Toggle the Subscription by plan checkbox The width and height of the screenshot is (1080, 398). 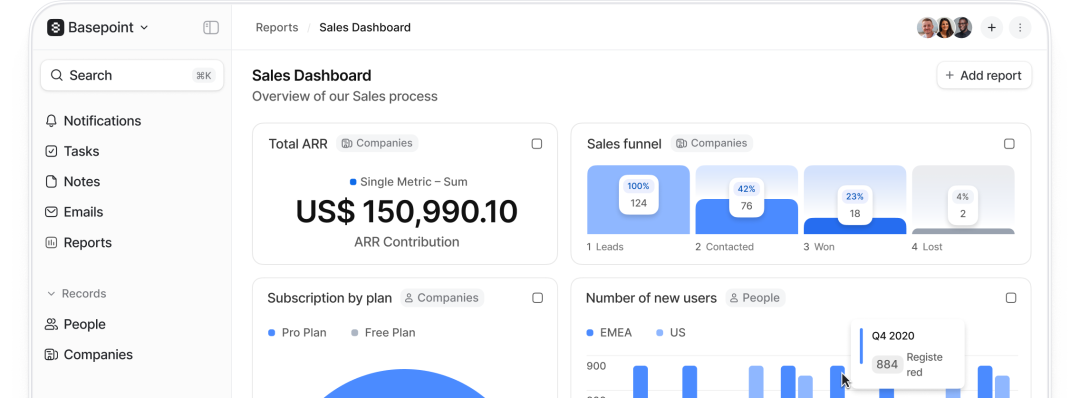pos(537,298)
